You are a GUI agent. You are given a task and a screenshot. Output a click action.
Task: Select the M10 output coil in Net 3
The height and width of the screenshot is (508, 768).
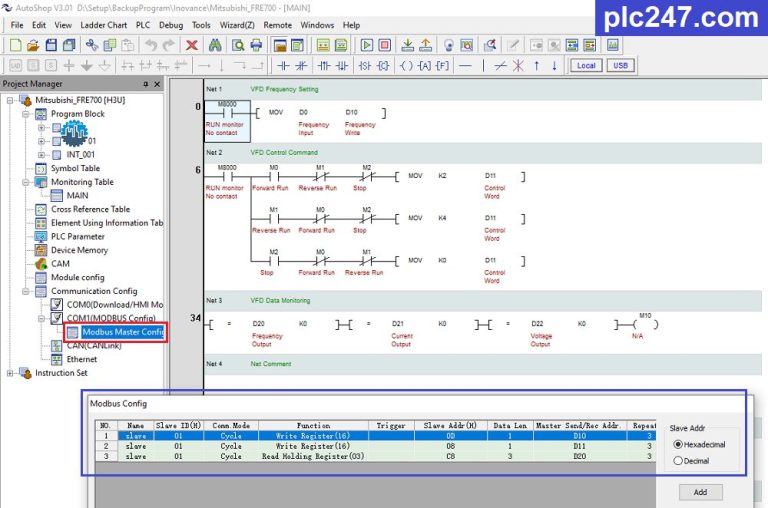645,324
